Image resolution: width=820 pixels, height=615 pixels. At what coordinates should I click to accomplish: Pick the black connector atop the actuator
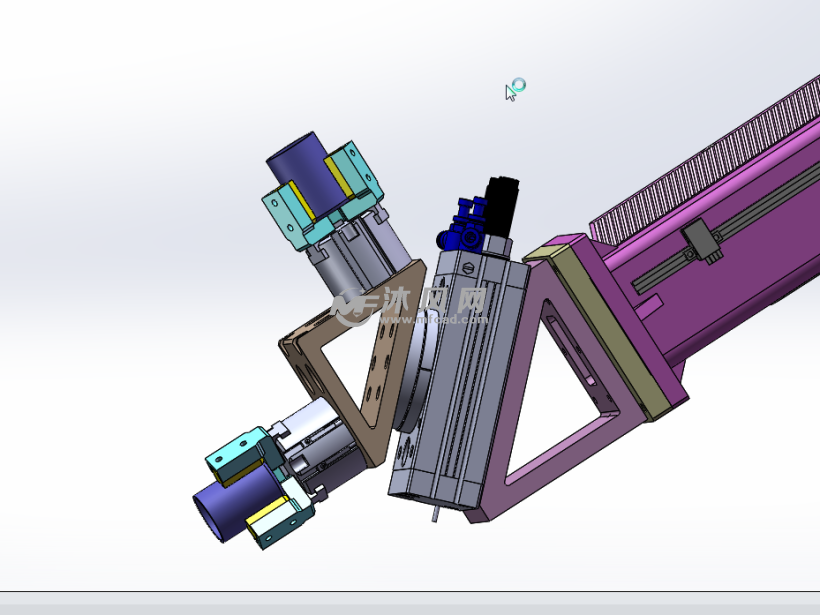(500, 205)
